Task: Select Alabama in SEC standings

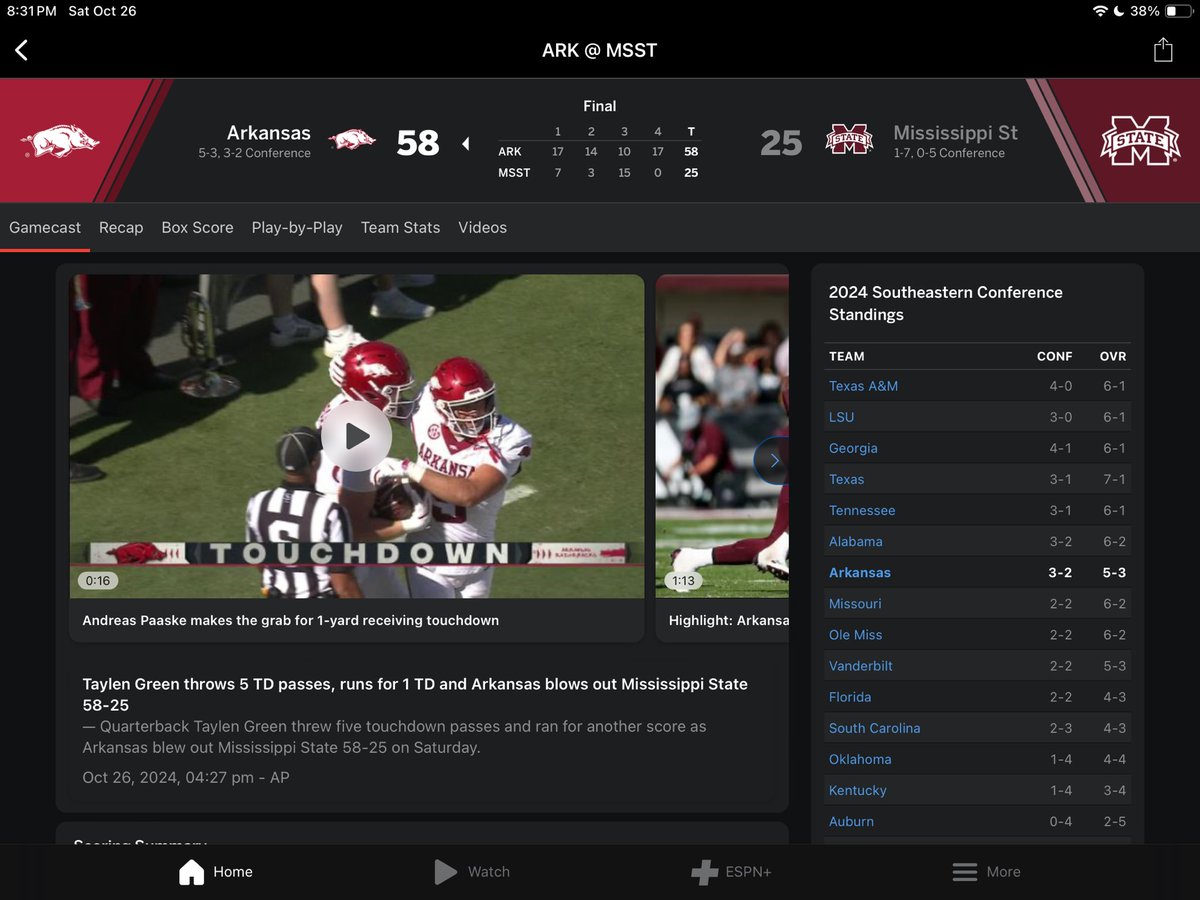Action: pos(856,541)
